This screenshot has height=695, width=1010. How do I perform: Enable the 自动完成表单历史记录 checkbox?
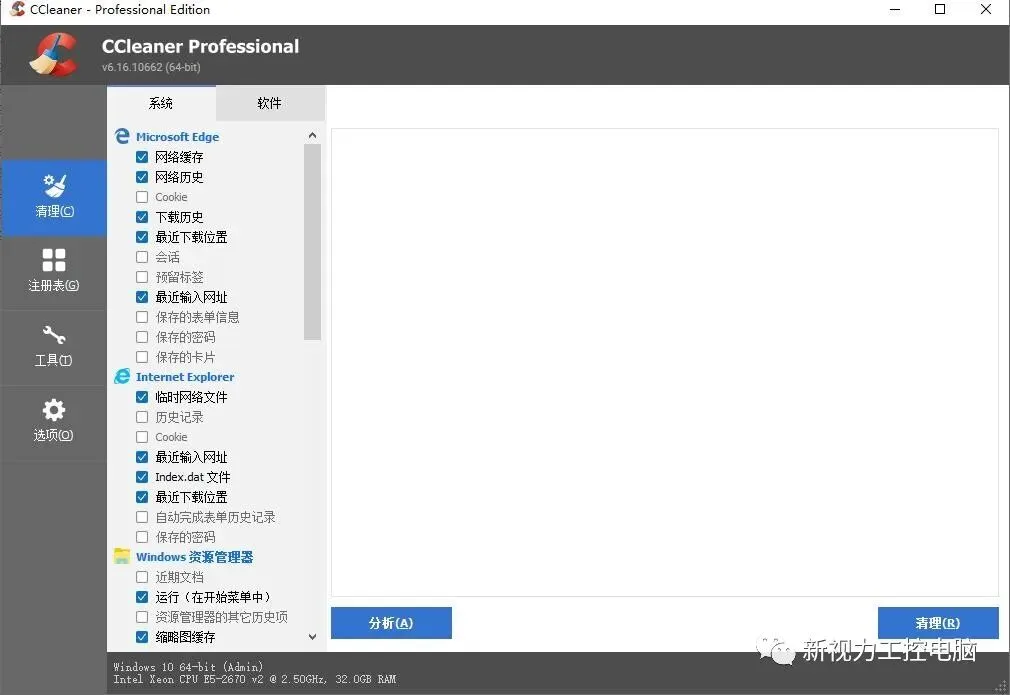point(142,517)
